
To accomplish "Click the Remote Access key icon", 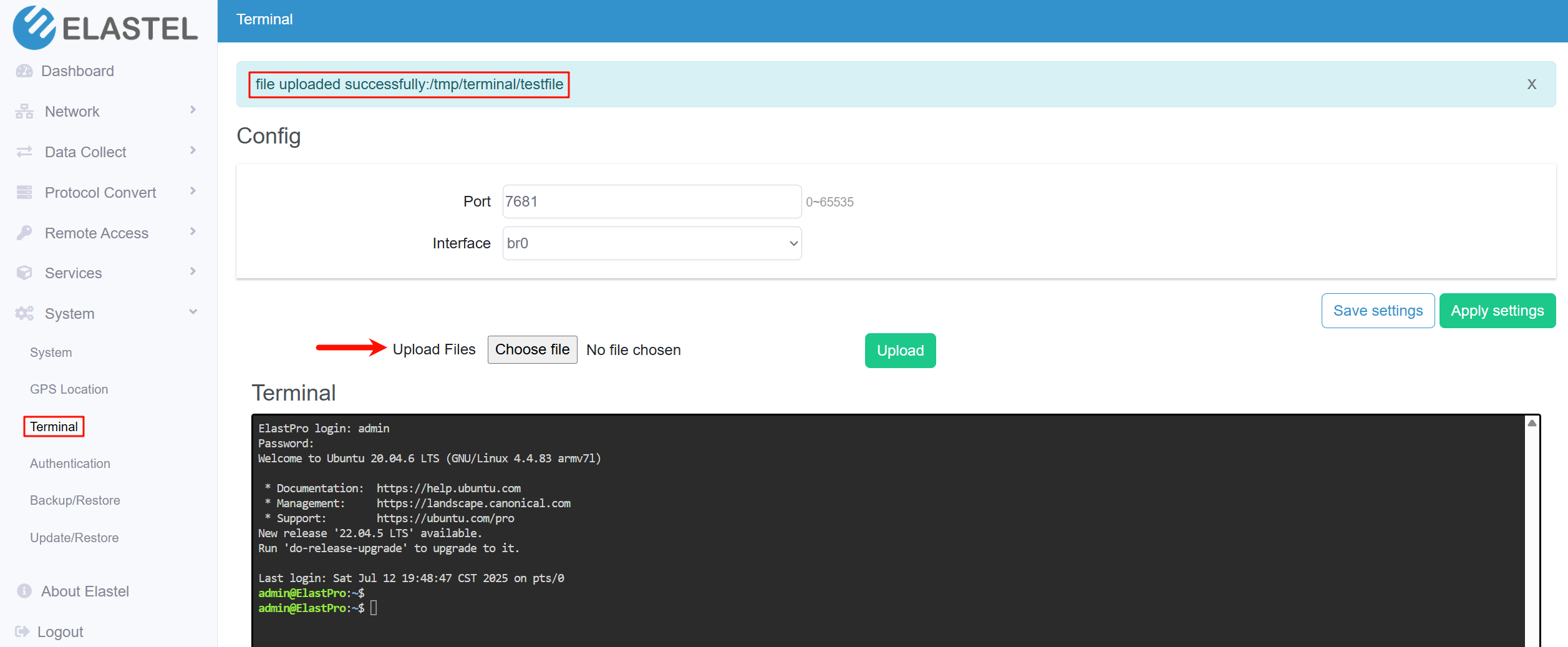I will click(x=24, y=233).
